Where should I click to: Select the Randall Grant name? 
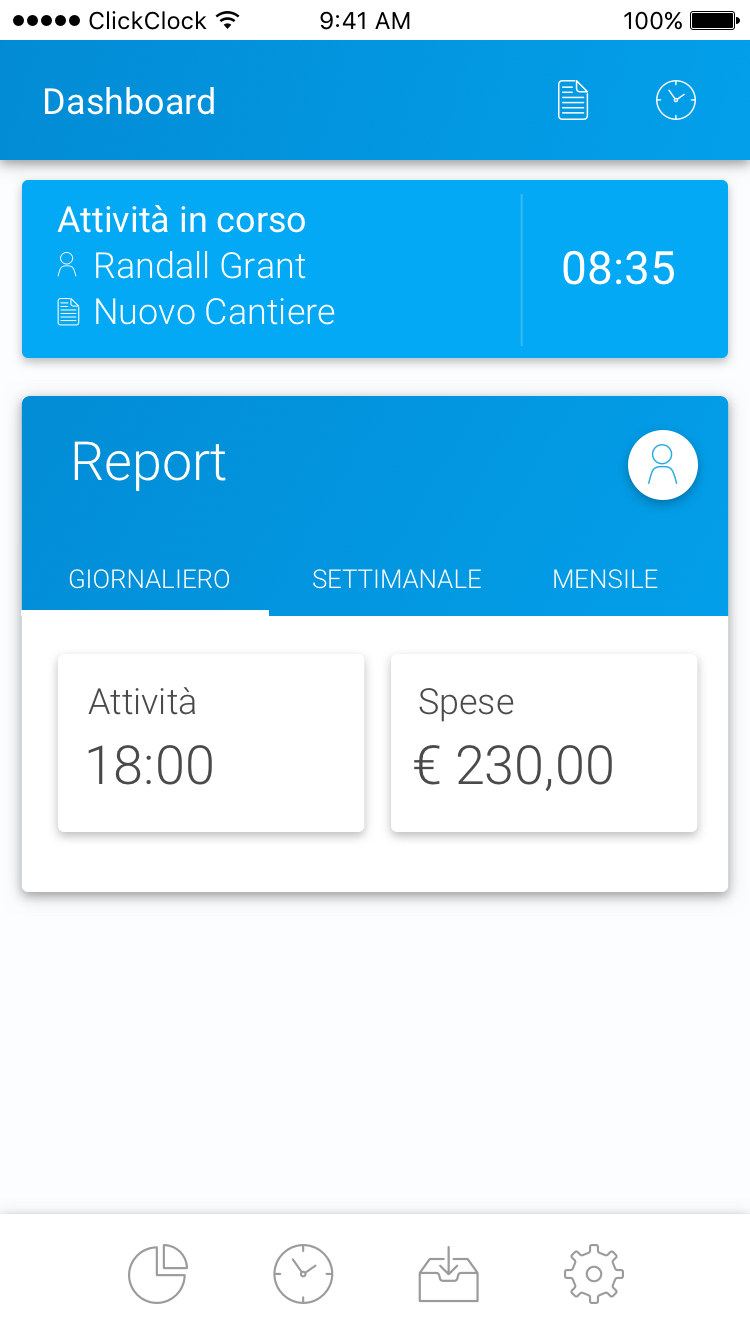point(200,266)
